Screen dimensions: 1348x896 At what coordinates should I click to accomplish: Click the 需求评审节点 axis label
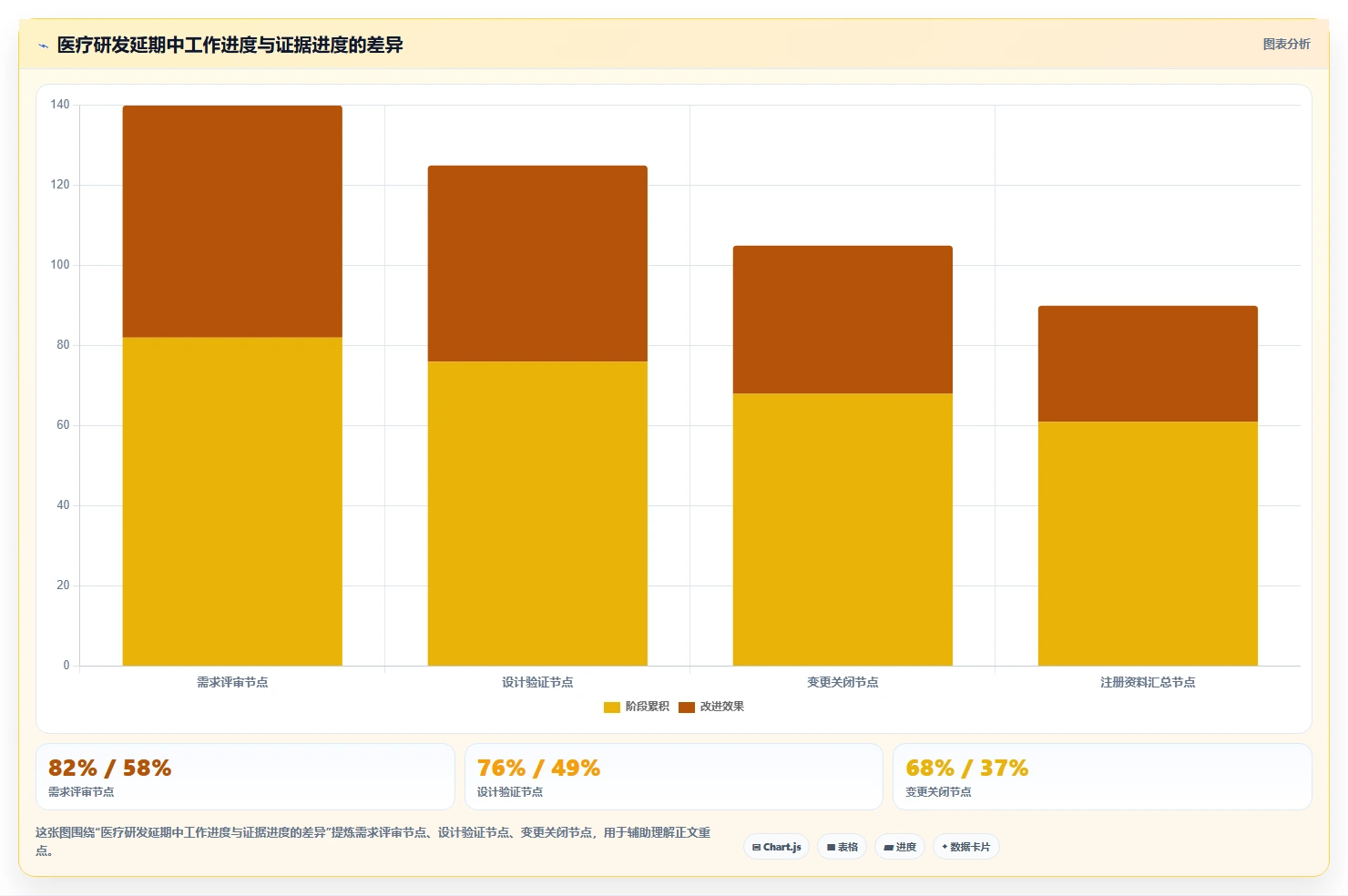click(232, 682)
